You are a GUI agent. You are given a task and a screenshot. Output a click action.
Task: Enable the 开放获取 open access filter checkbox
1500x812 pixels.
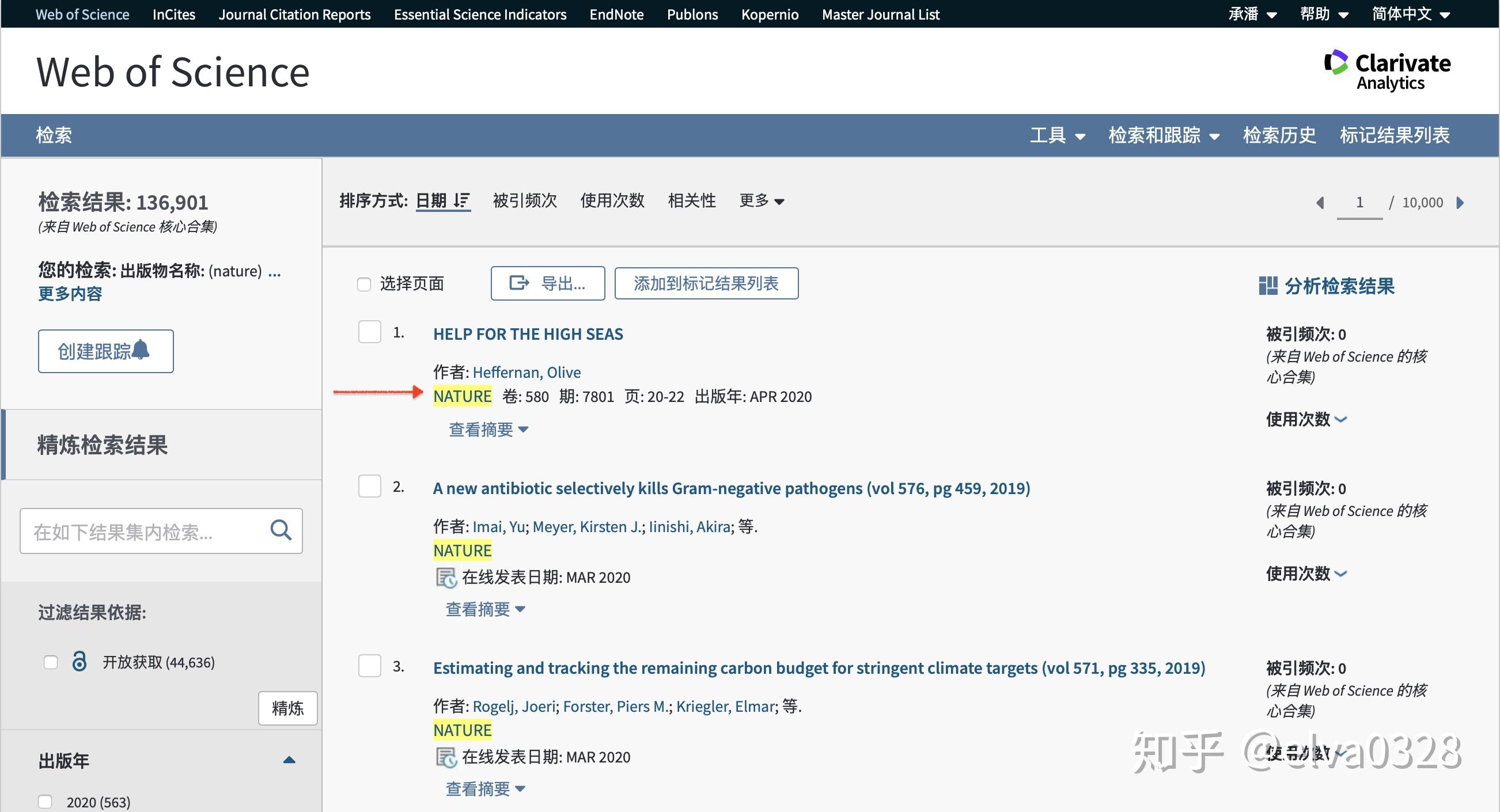51,662
